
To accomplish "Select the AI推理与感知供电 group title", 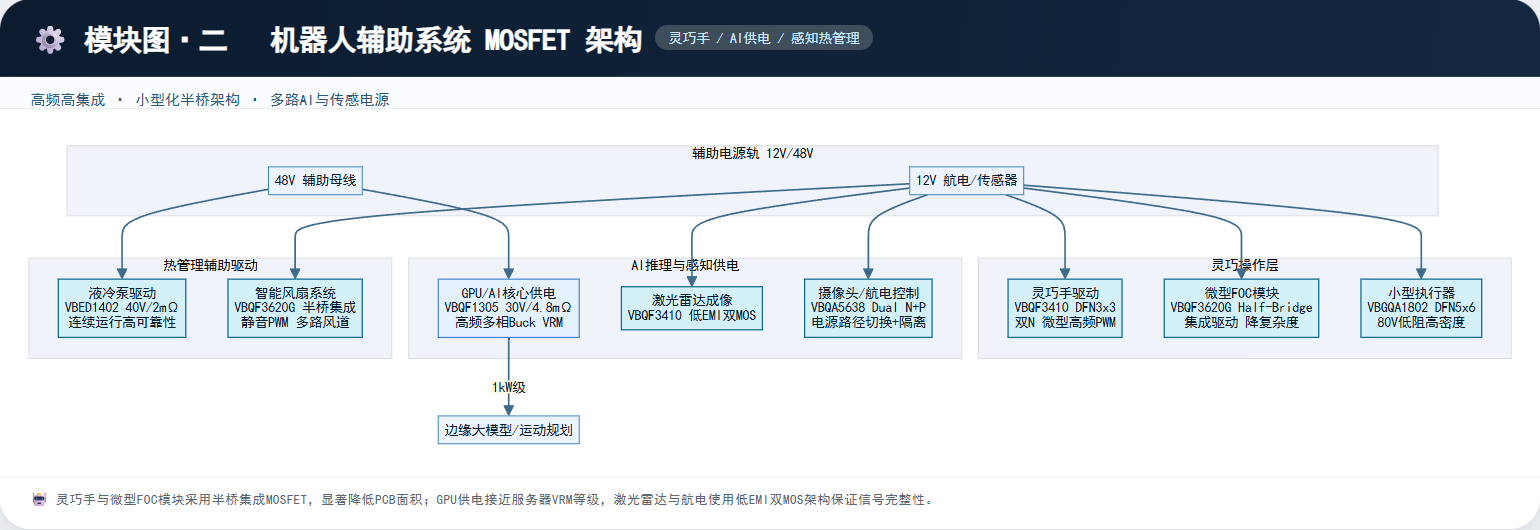I will pyautogui.click(x=684, y=265).
